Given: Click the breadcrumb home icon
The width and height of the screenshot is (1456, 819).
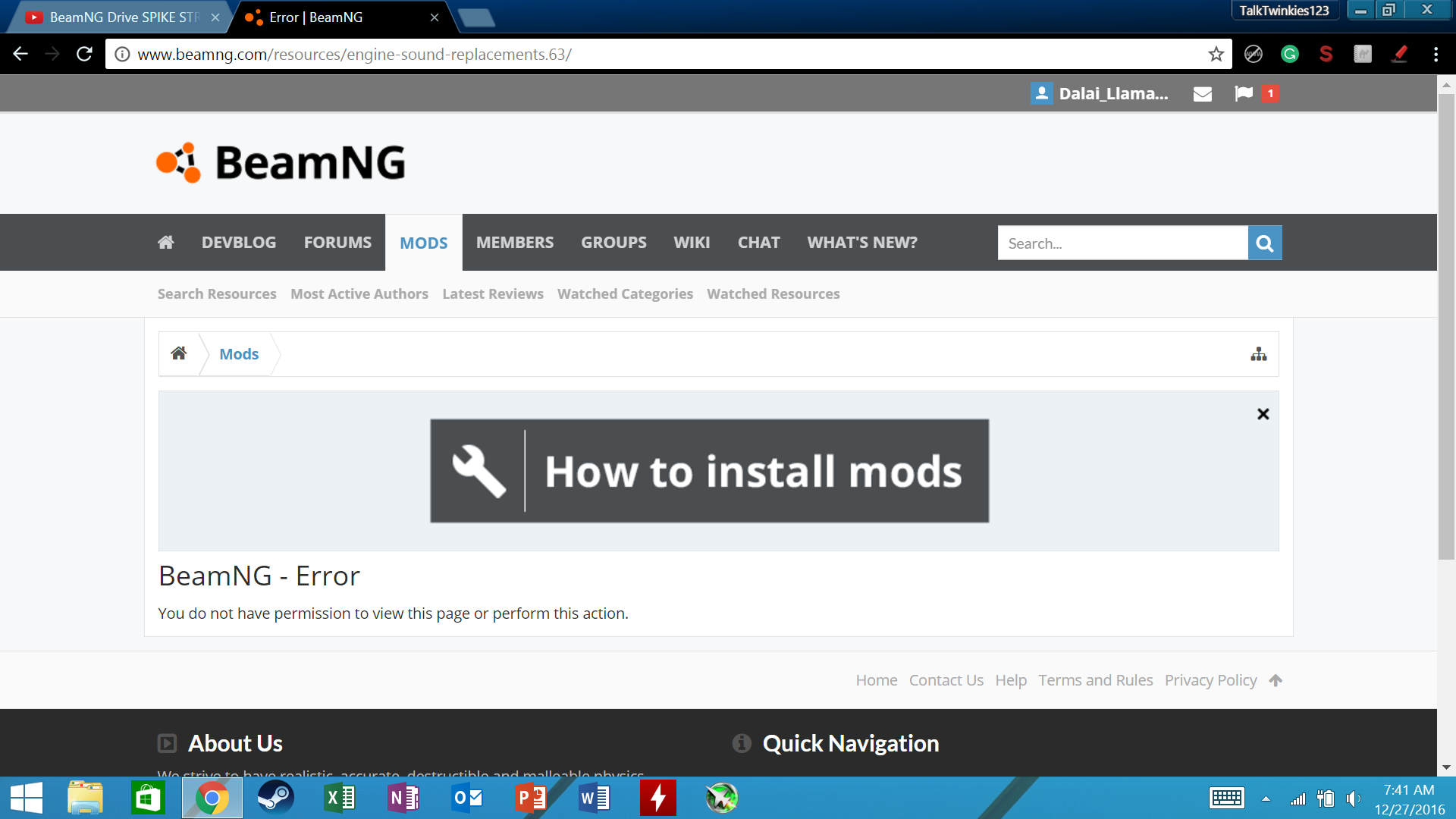Looking at the screenshot, I should (x=179, y=353).
